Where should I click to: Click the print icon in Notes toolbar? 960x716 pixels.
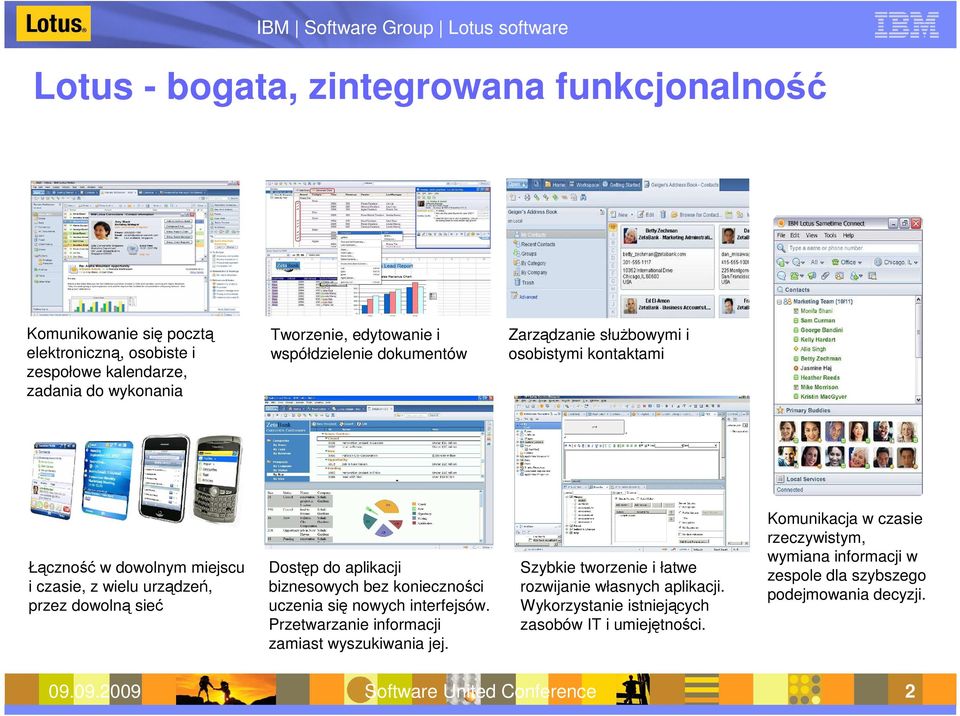click(527, 197)
